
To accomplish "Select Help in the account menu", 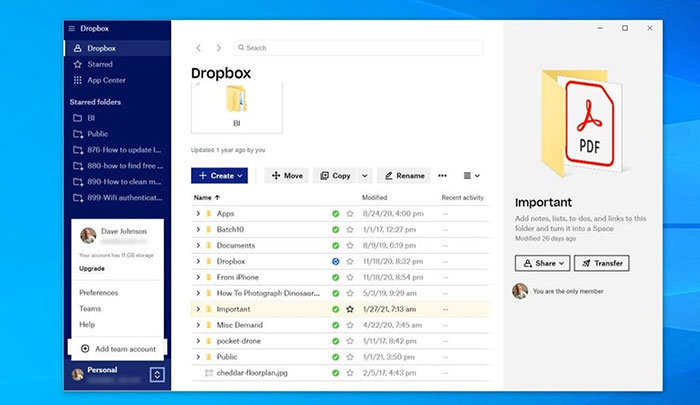I will [x=88, y=324].
